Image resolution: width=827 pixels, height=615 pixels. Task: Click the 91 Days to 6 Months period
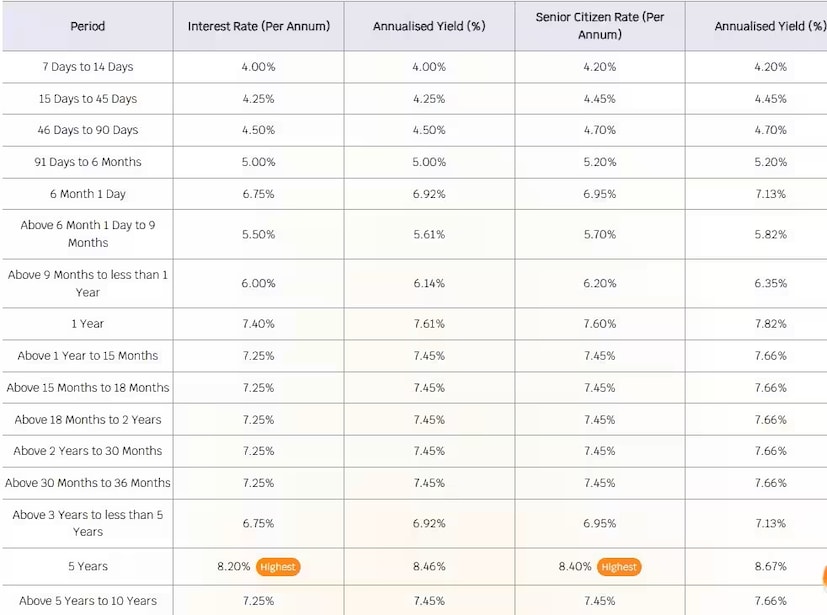click(x=88, y=162)
